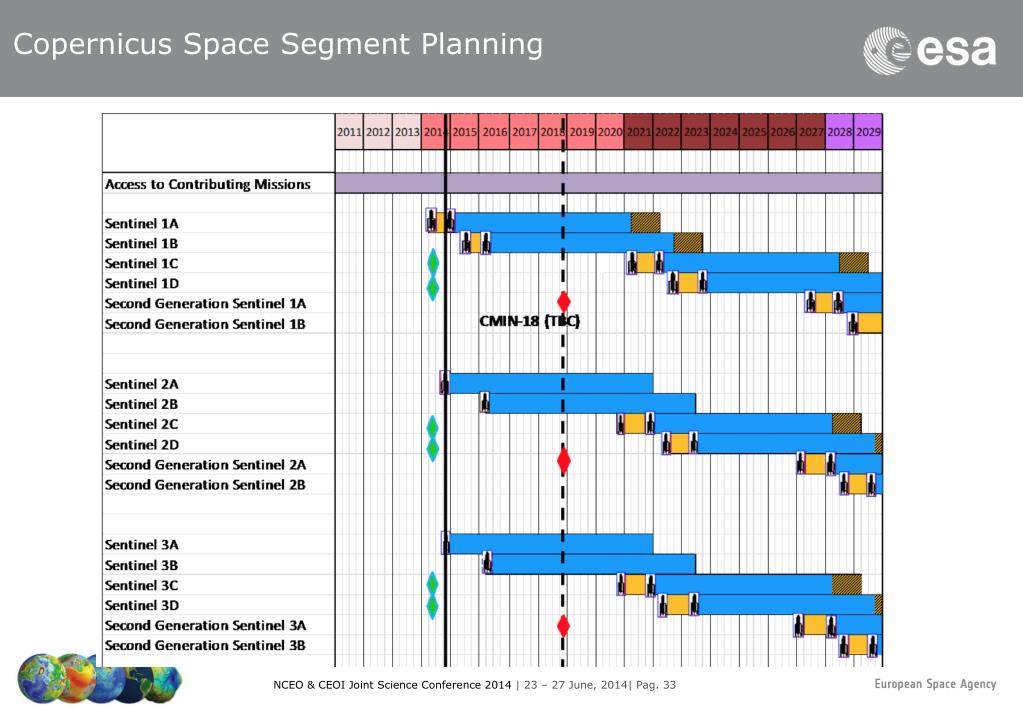
Task: Click the 2029 year header
Action: [868, 132]
